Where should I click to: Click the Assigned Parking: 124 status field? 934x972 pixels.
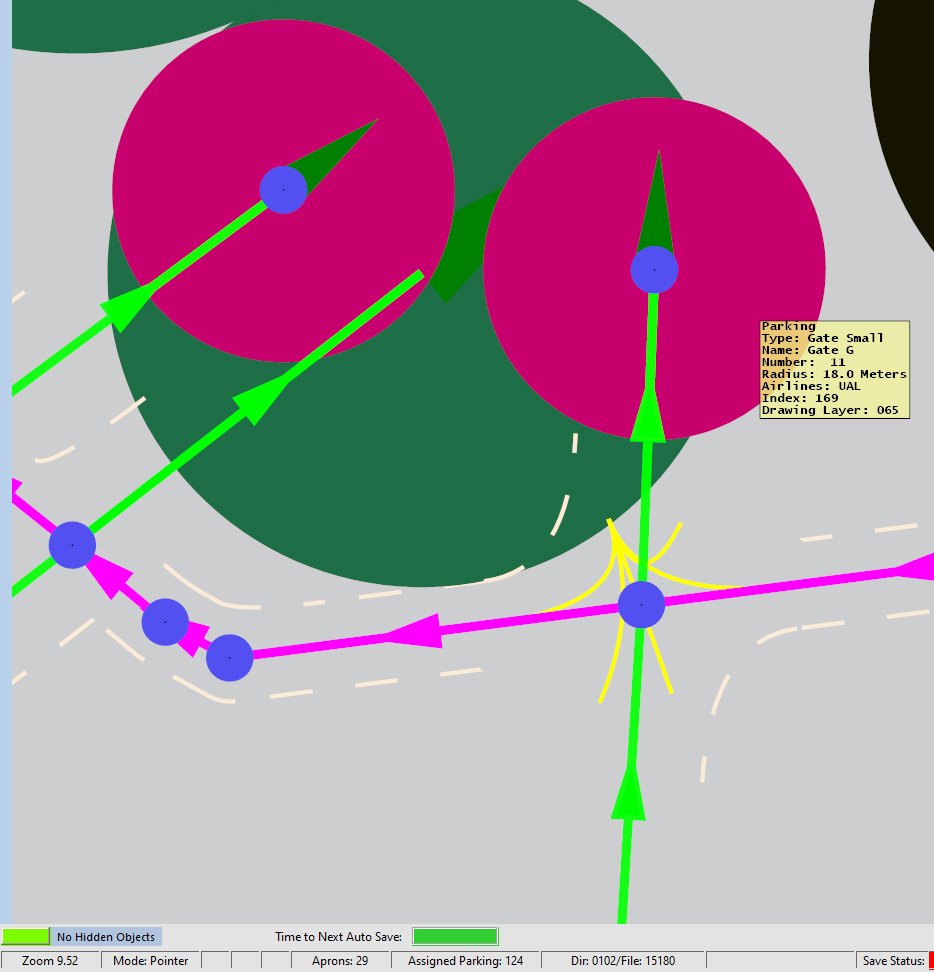tap(465, 961)
